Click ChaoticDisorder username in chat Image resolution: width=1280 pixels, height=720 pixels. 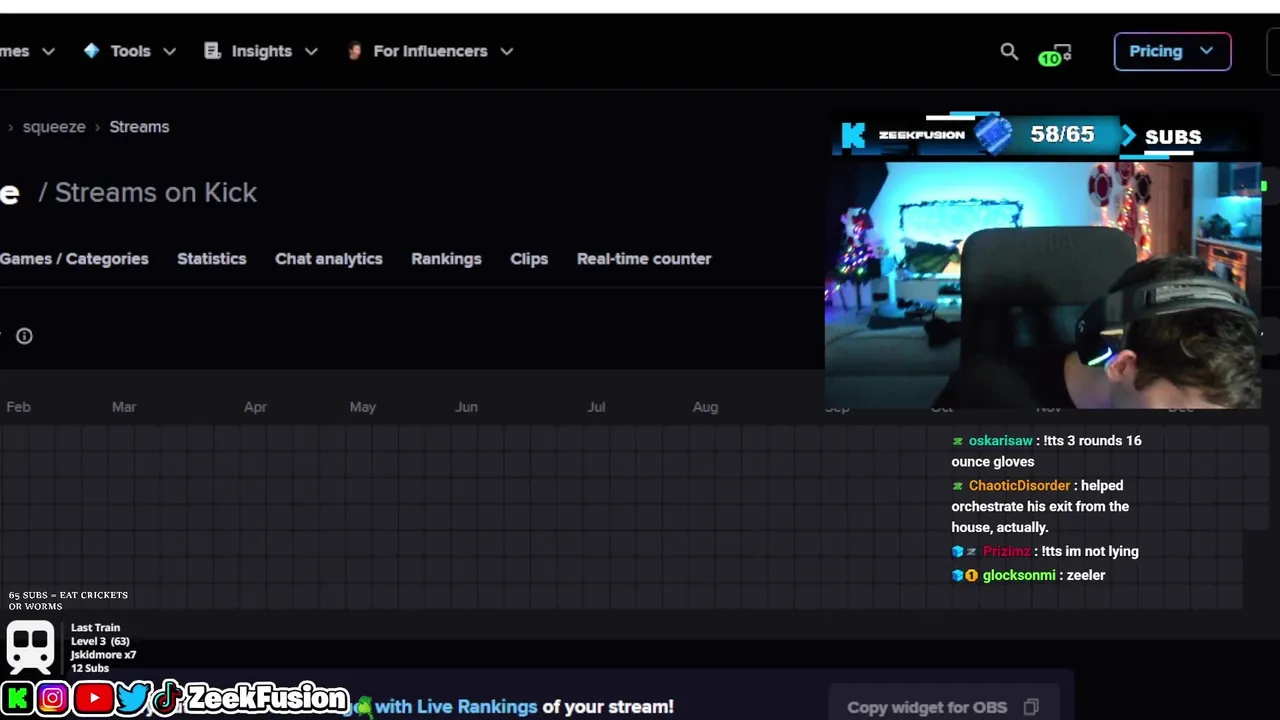click(1019, 486)
